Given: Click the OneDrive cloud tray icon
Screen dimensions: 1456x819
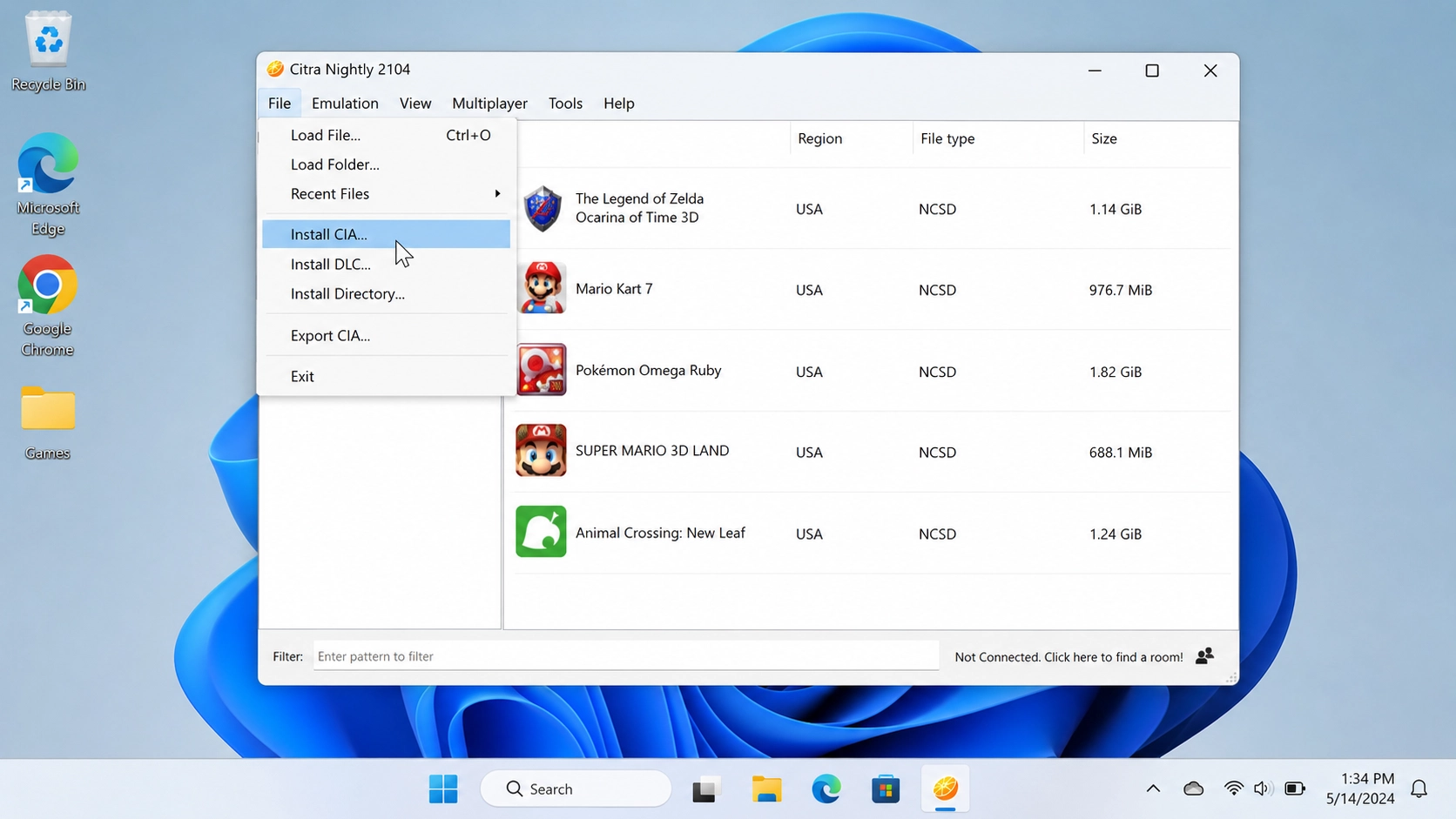Looking at the screenshot, I should tap(1194, 789).
